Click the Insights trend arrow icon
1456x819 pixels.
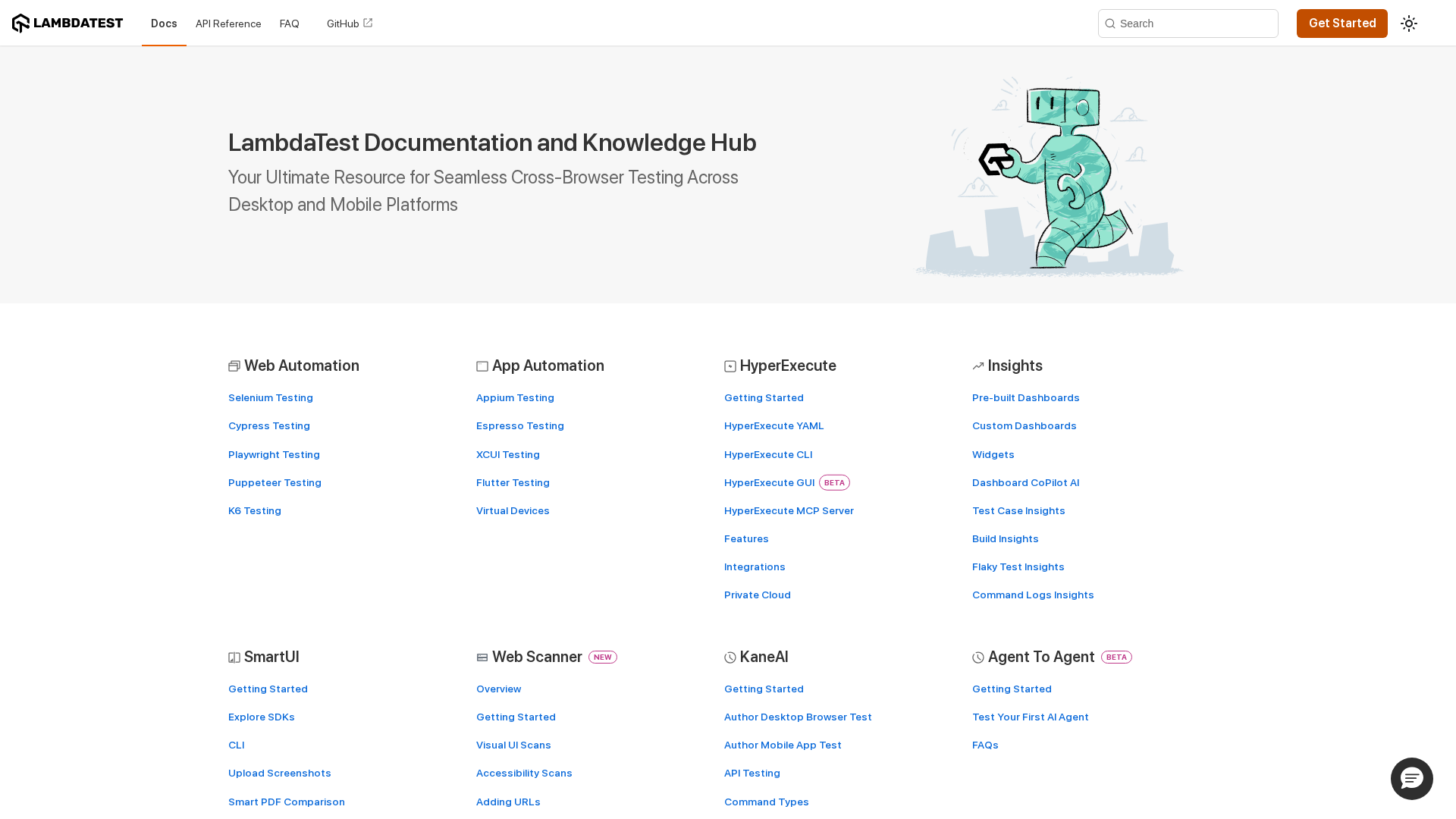coord(978,366)
